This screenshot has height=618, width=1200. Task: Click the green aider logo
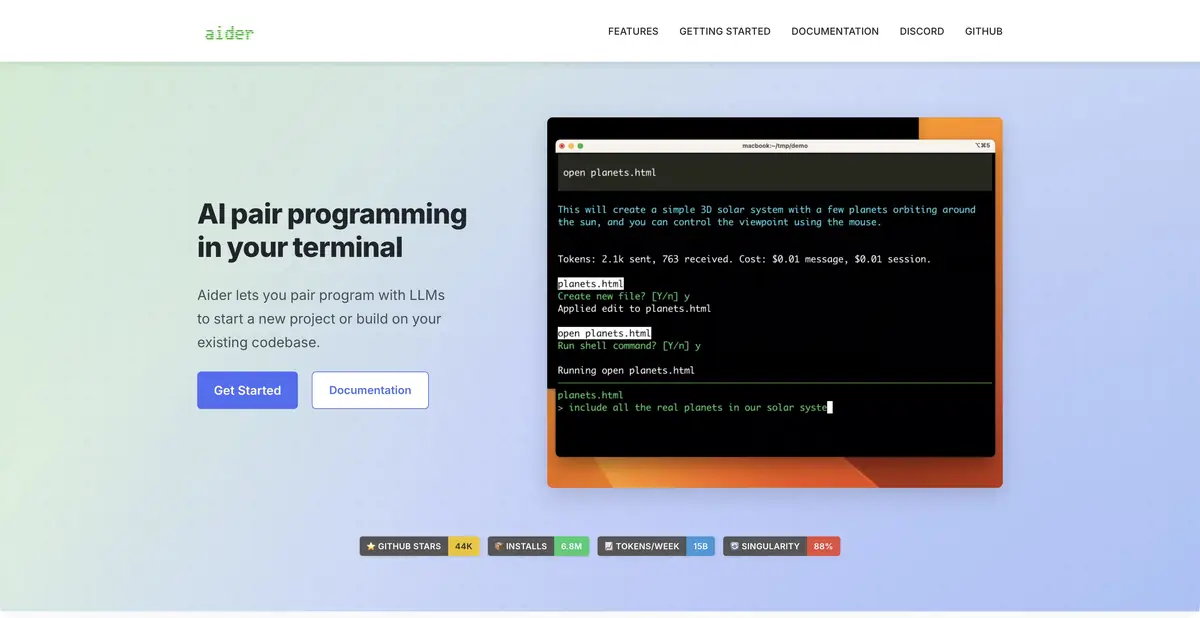[x=229, y=32]
